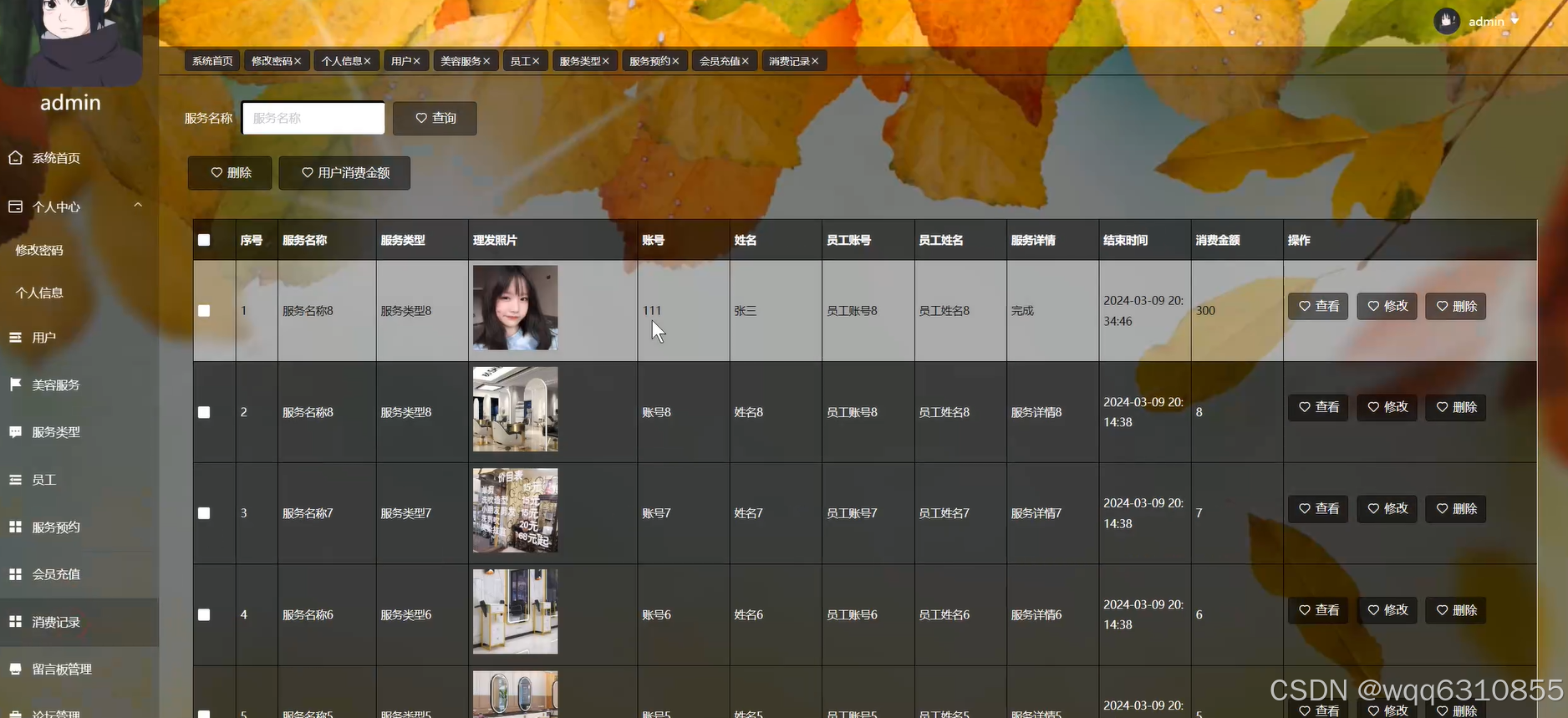The image size is (1568, 718).
Task: Close the 消费记录 tab
Action: (815, 61)
